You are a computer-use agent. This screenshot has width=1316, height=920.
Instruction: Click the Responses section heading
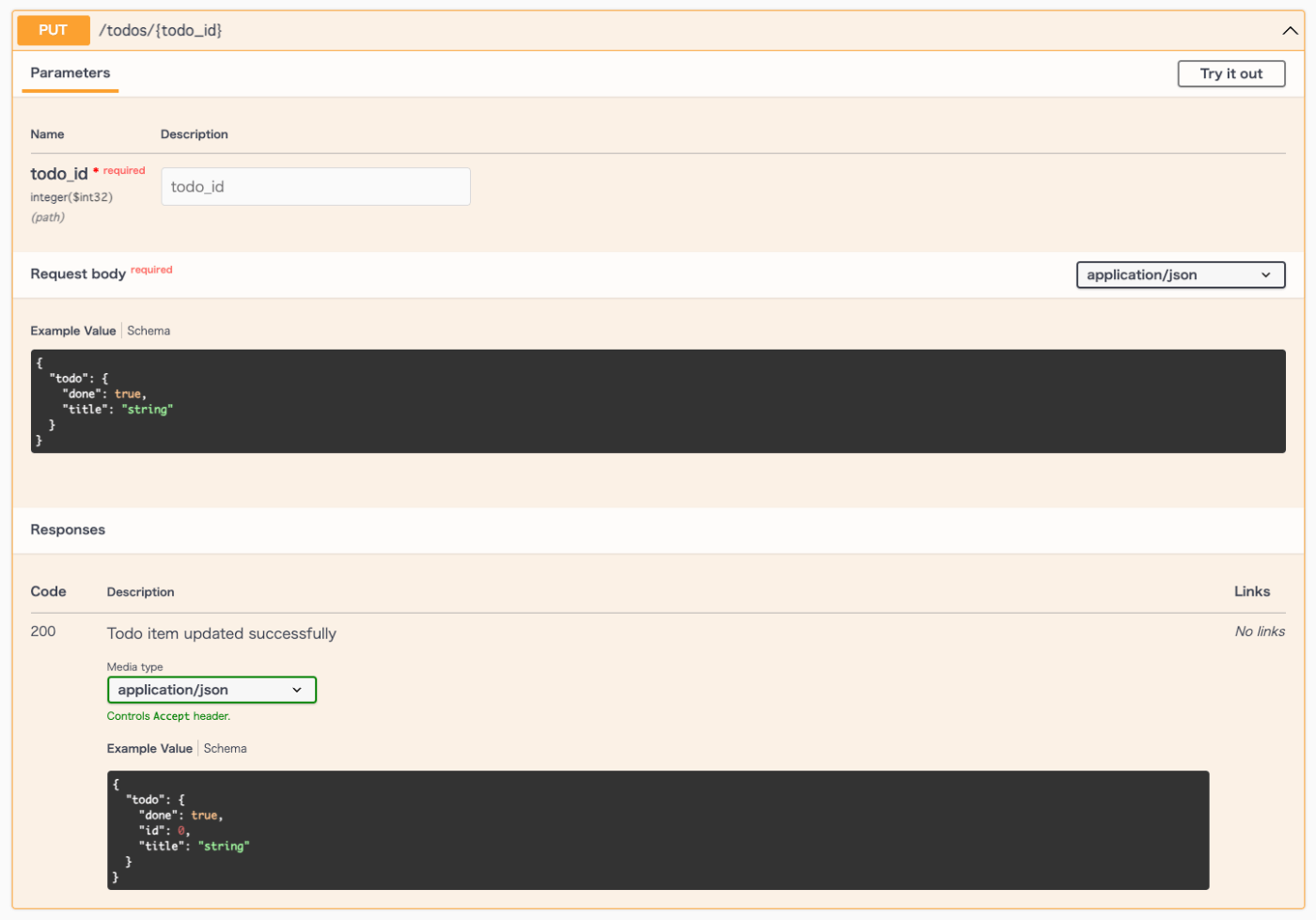pos(68,530)
